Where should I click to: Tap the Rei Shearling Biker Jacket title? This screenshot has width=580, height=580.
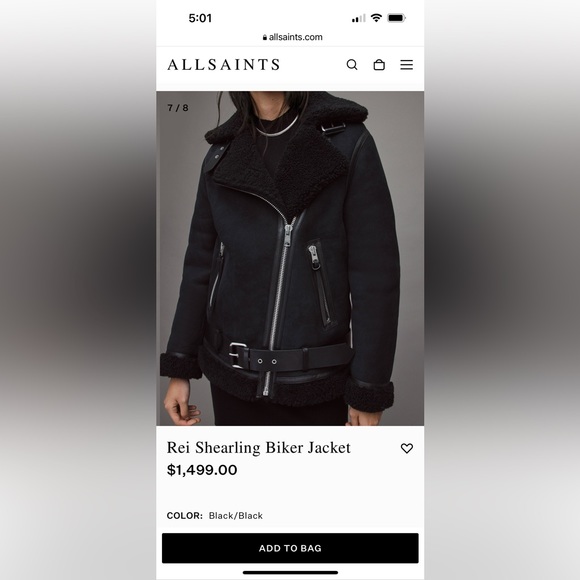[259, 448]
